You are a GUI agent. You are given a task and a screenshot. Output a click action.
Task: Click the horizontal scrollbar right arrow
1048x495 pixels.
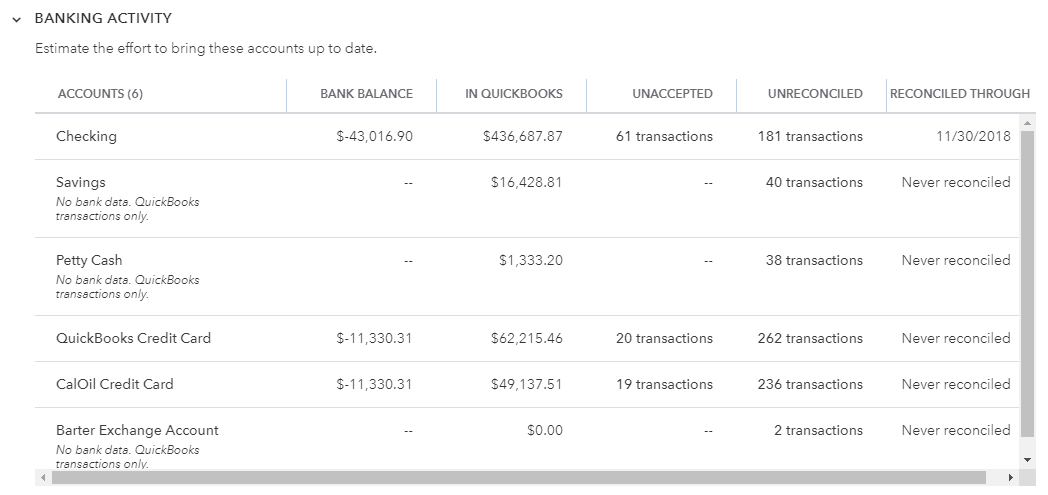point(1011,478)
